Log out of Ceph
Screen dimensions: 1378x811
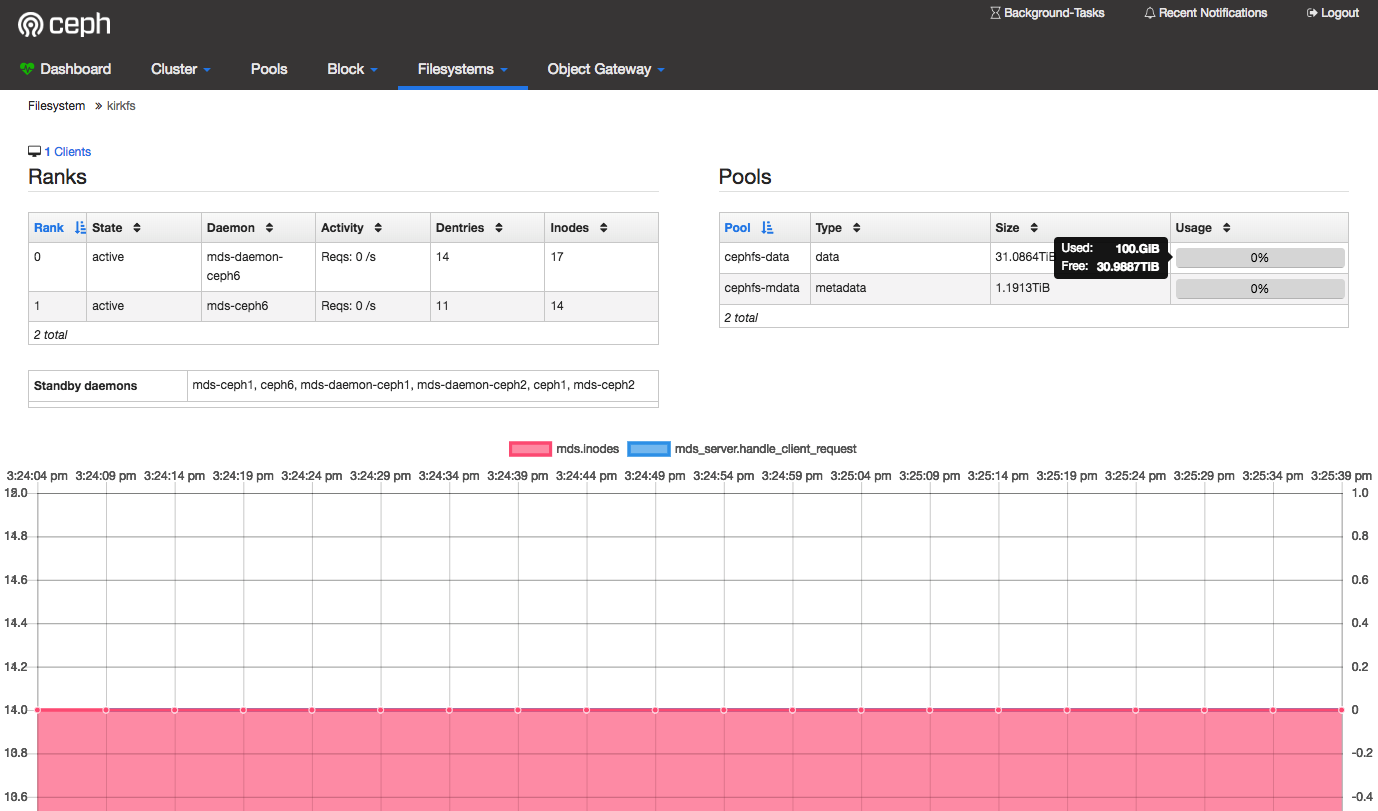click(x=1333, y=13)
